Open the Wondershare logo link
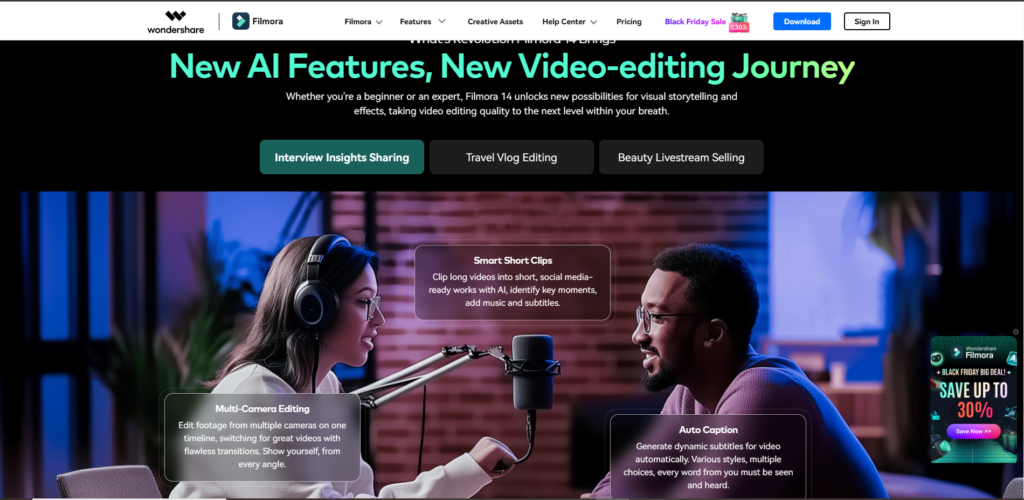The image size is (1024, 500). 175,22
